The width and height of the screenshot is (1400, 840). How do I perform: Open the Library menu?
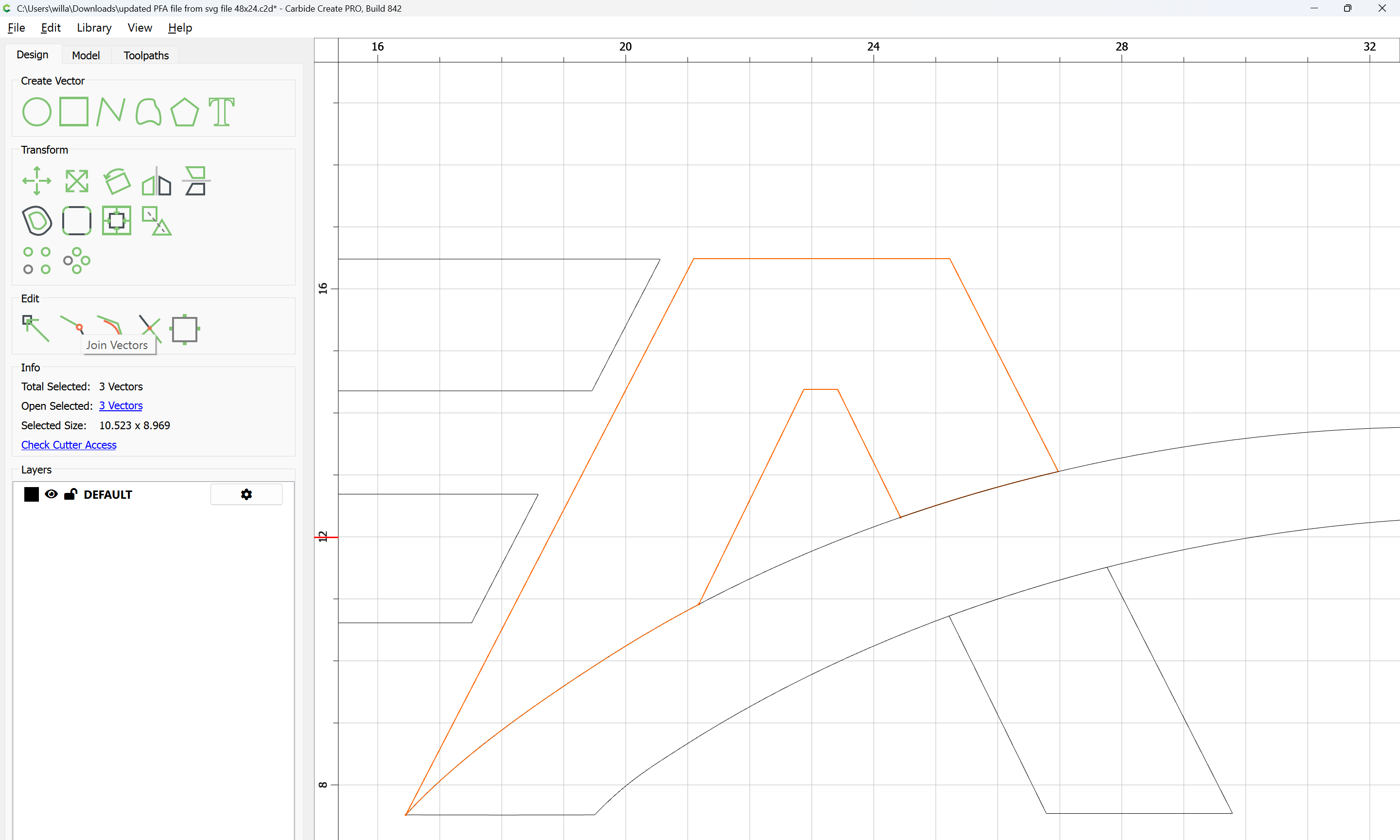coord(94,28)
